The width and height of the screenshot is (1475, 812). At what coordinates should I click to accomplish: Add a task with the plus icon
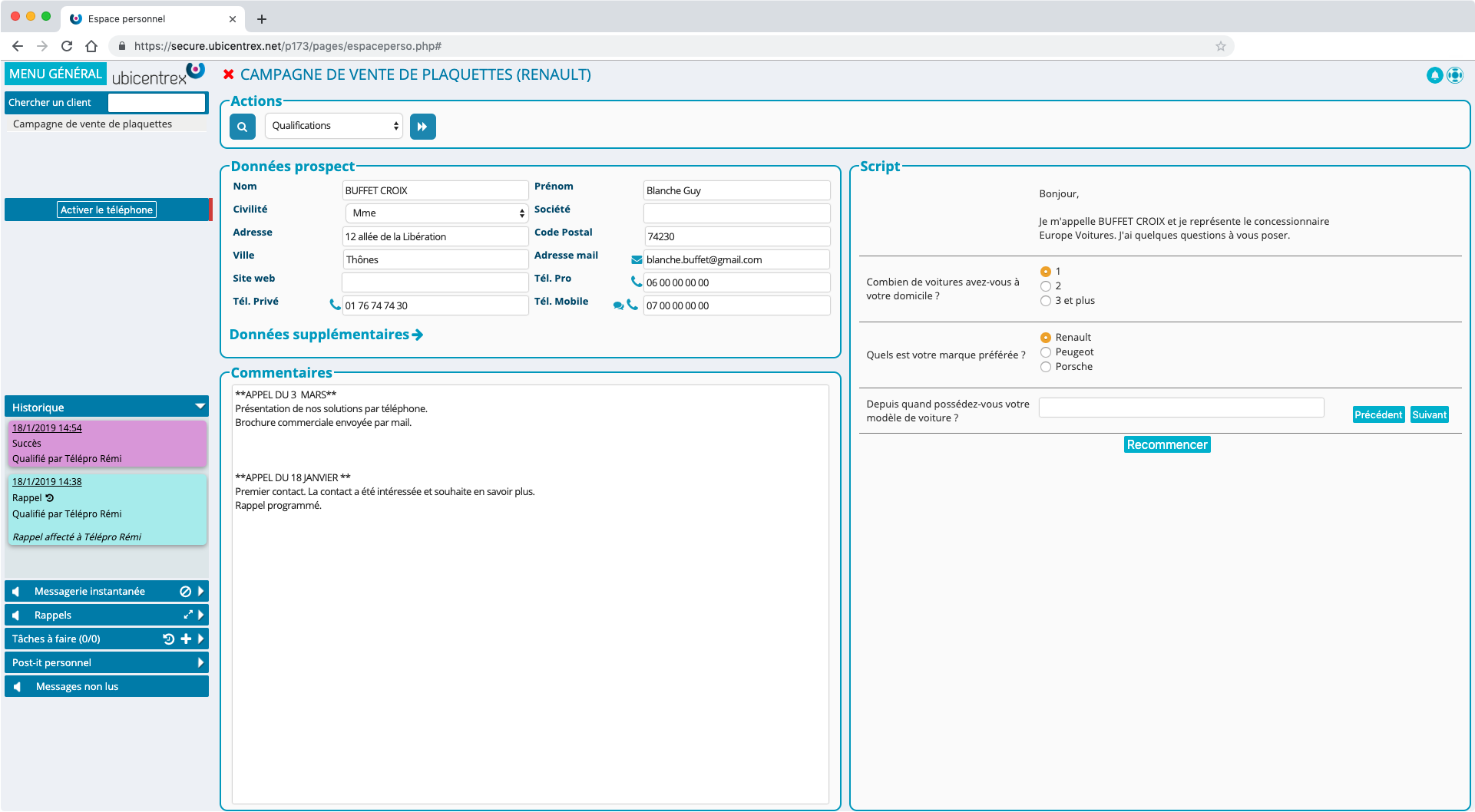(x=186, y=639)
